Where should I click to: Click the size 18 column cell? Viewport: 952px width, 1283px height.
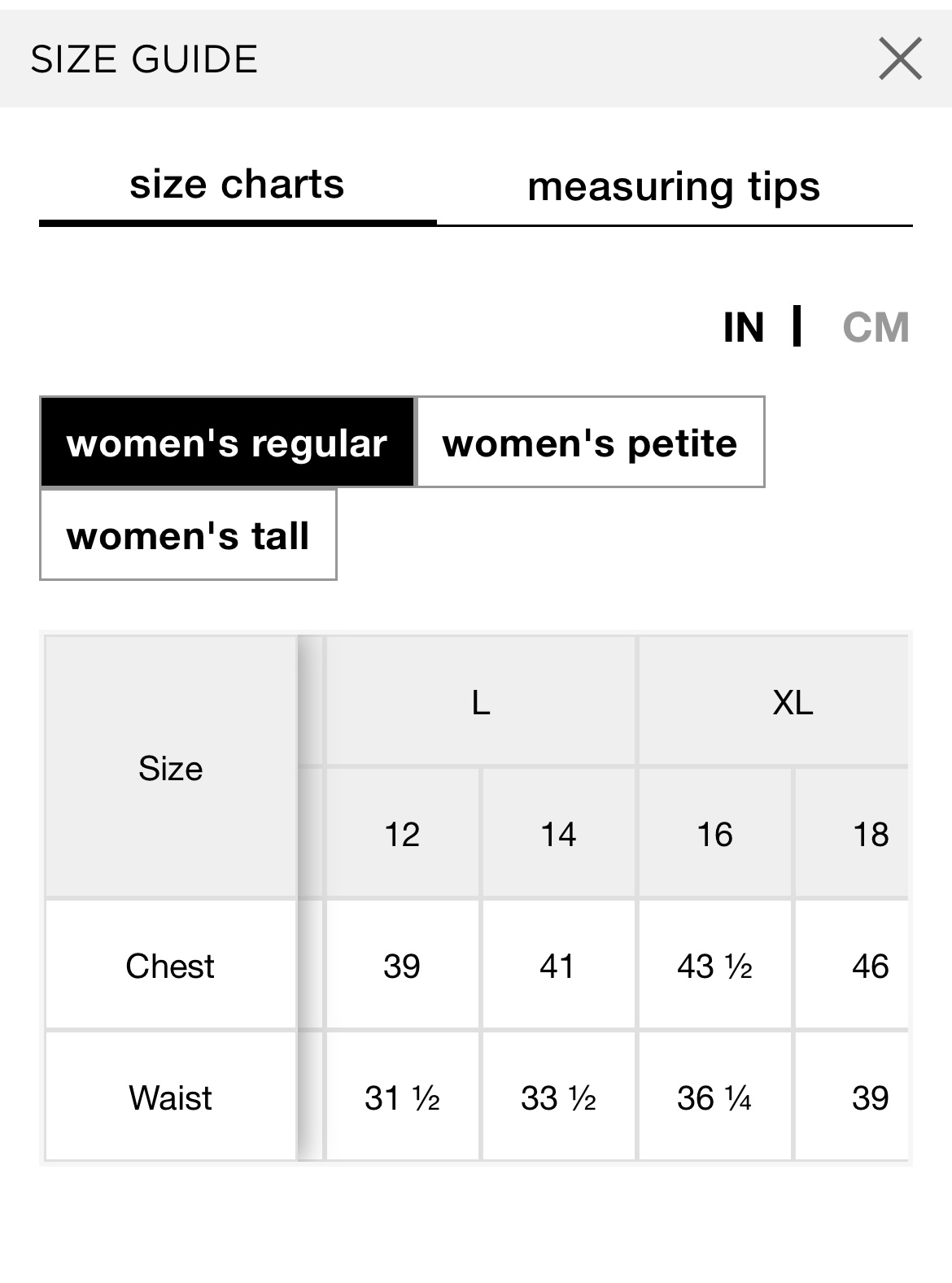[x=852, y=833]
